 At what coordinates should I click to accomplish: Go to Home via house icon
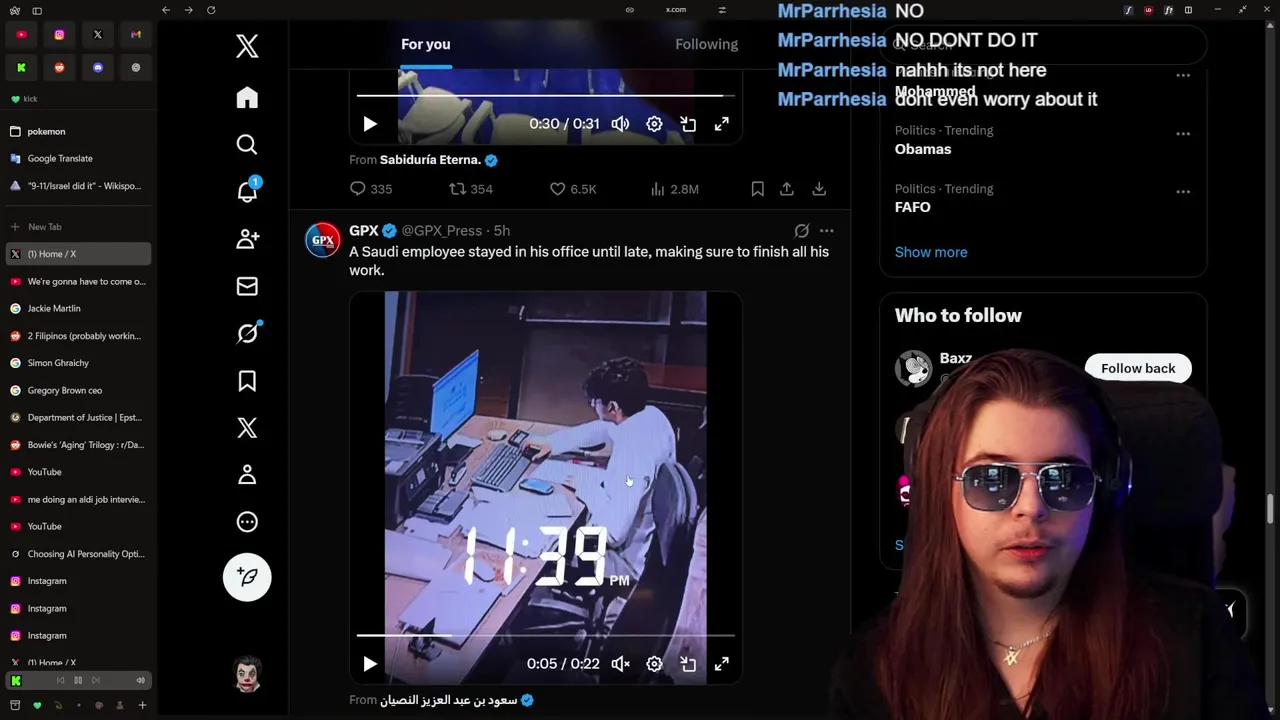click(247, 98)
